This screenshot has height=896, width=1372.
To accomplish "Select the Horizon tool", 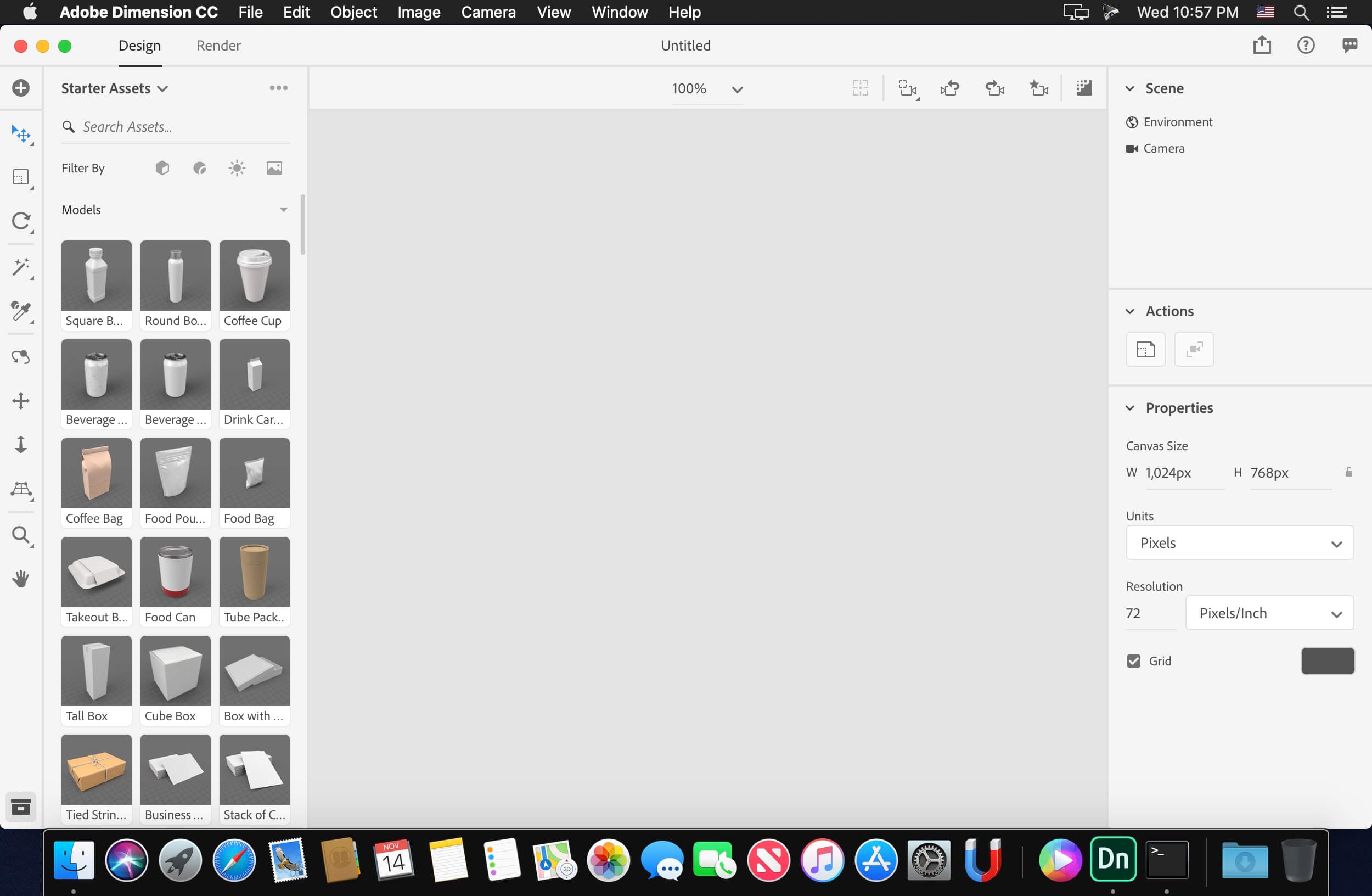I will [x=21, y=490].
